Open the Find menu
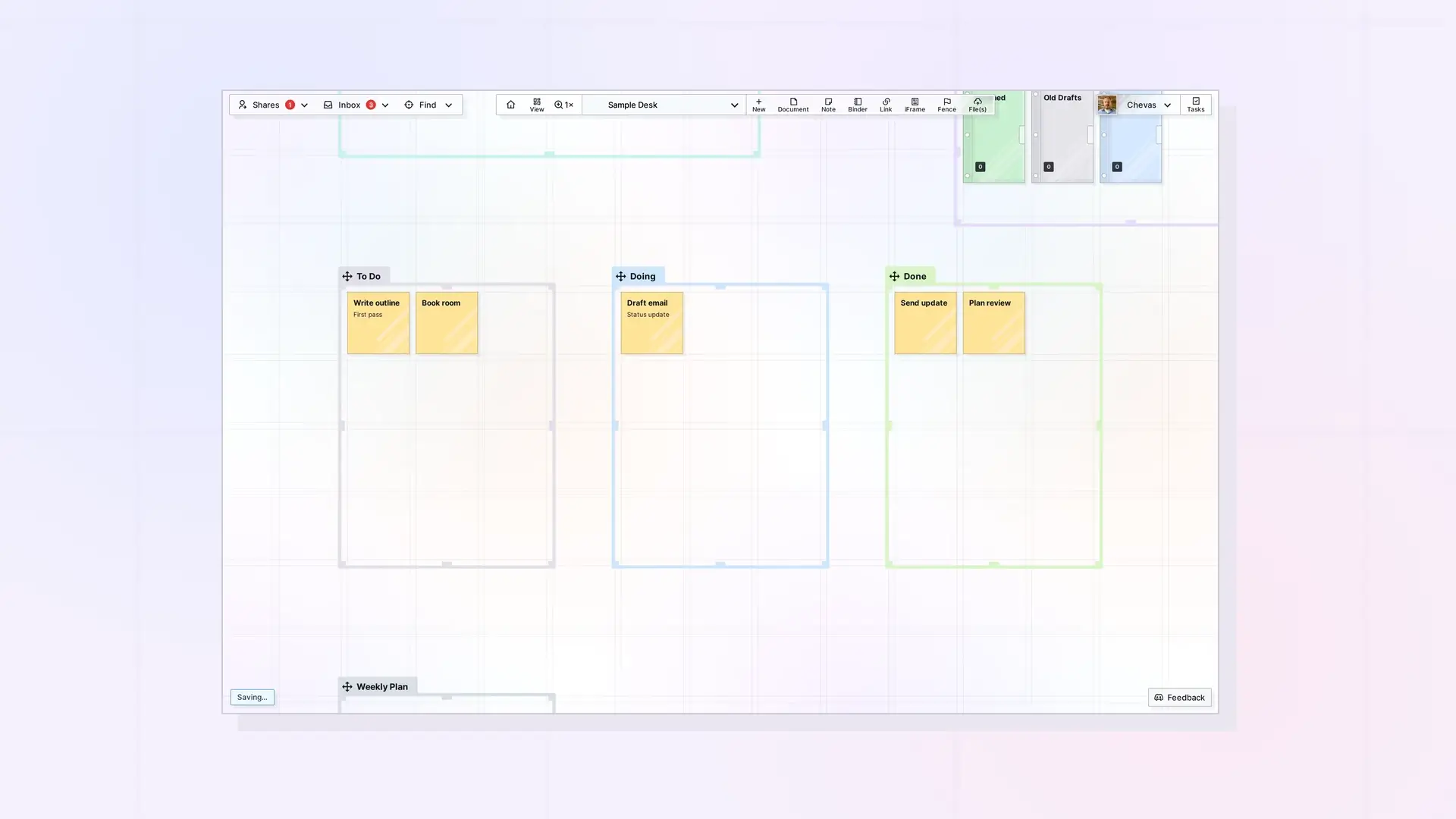Viewport: 1456px width, 819px height. point(421,105)
